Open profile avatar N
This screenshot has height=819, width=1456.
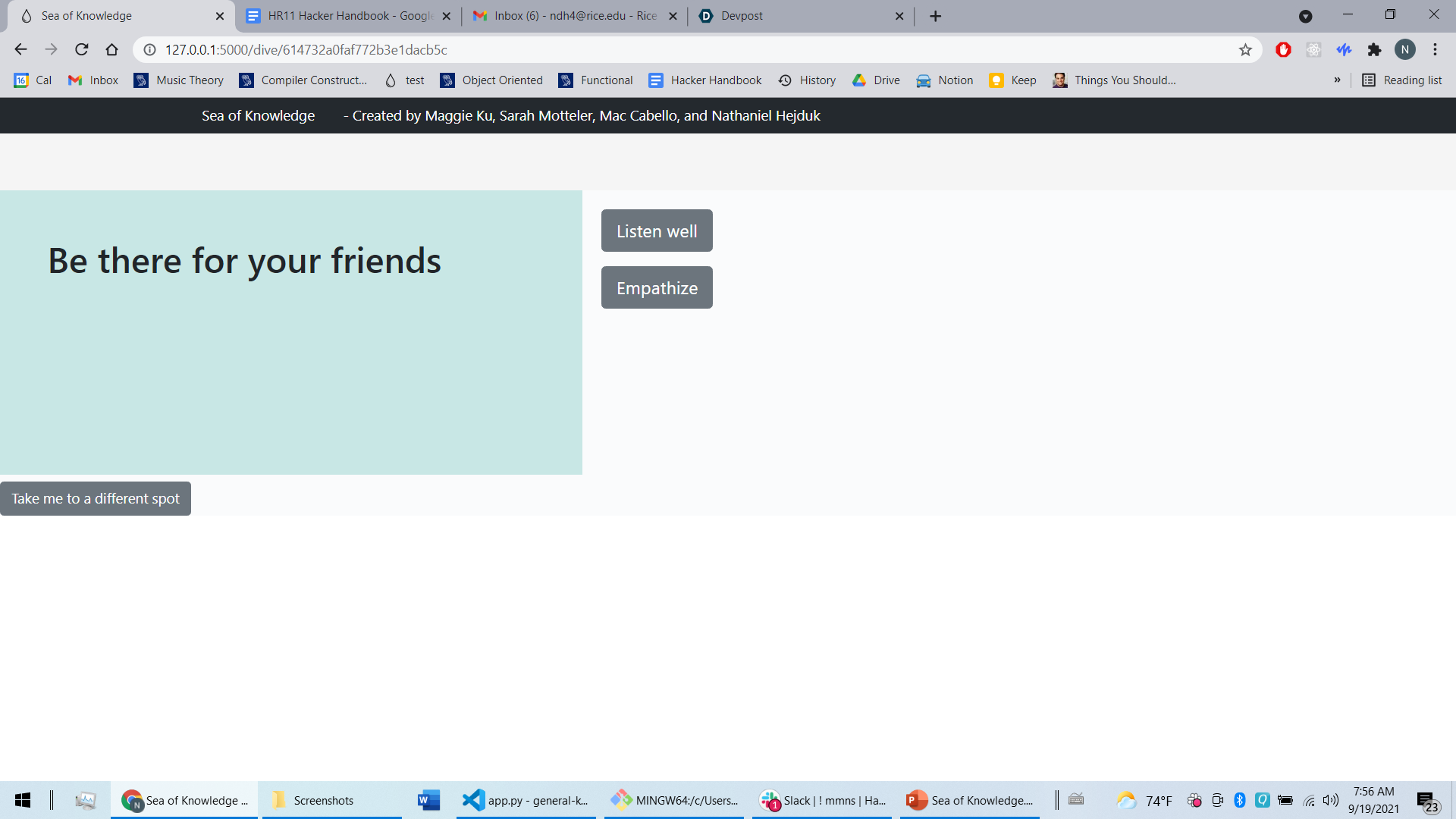(x=1404, y=50)
